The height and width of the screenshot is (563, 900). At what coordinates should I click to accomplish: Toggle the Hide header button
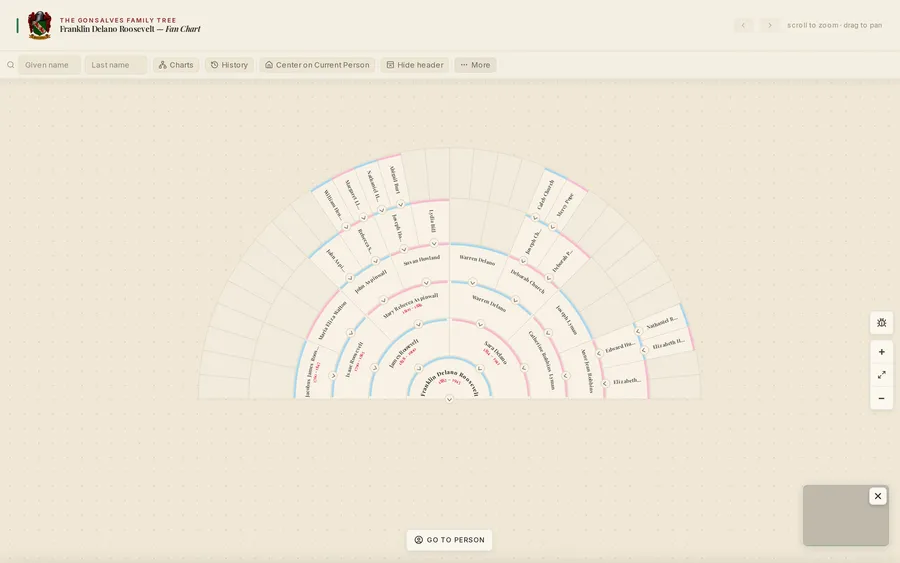[414, 65]
